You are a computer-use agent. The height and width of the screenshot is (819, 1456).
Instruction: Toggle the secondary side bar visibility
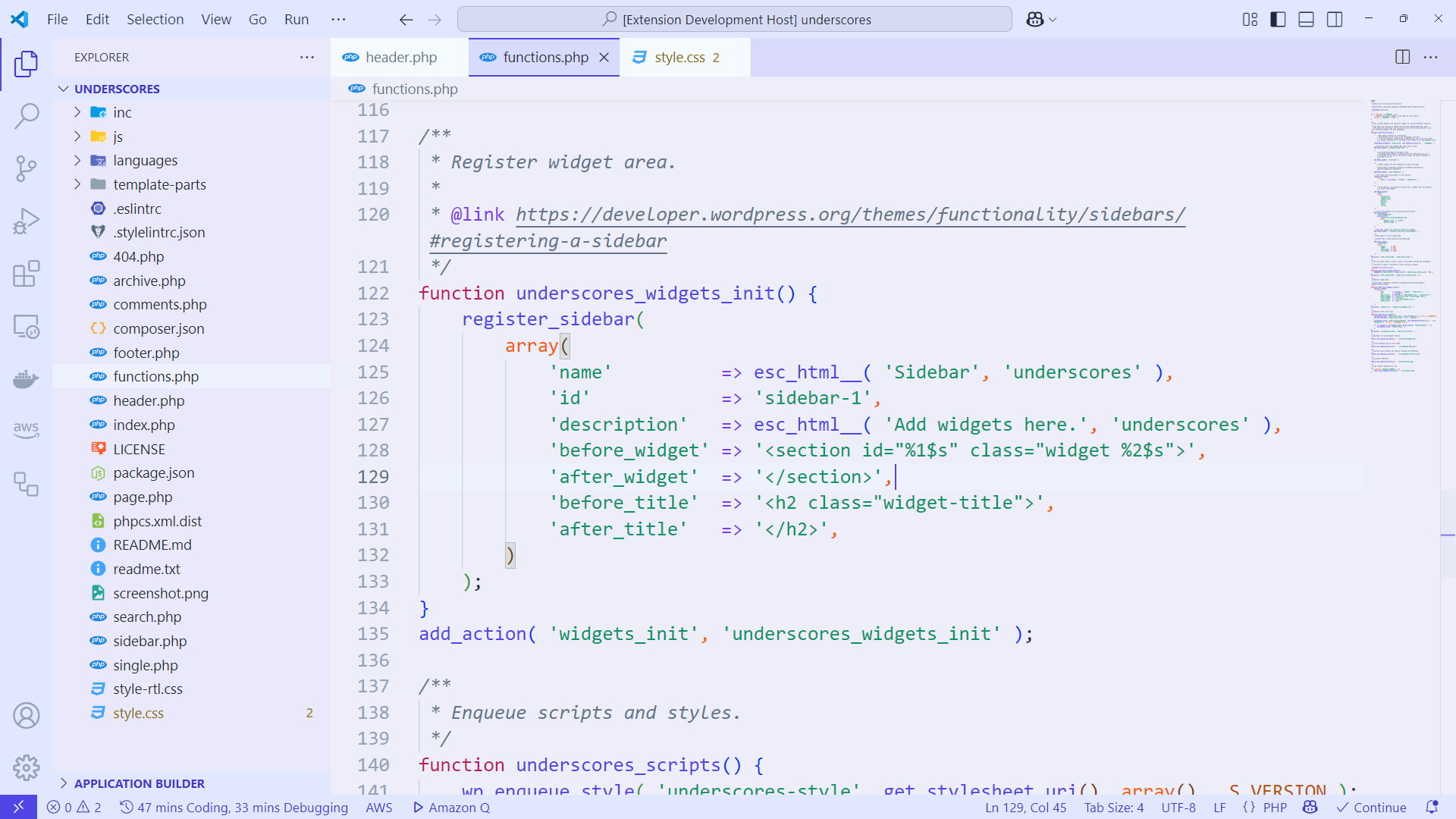tap(1335, 20)
